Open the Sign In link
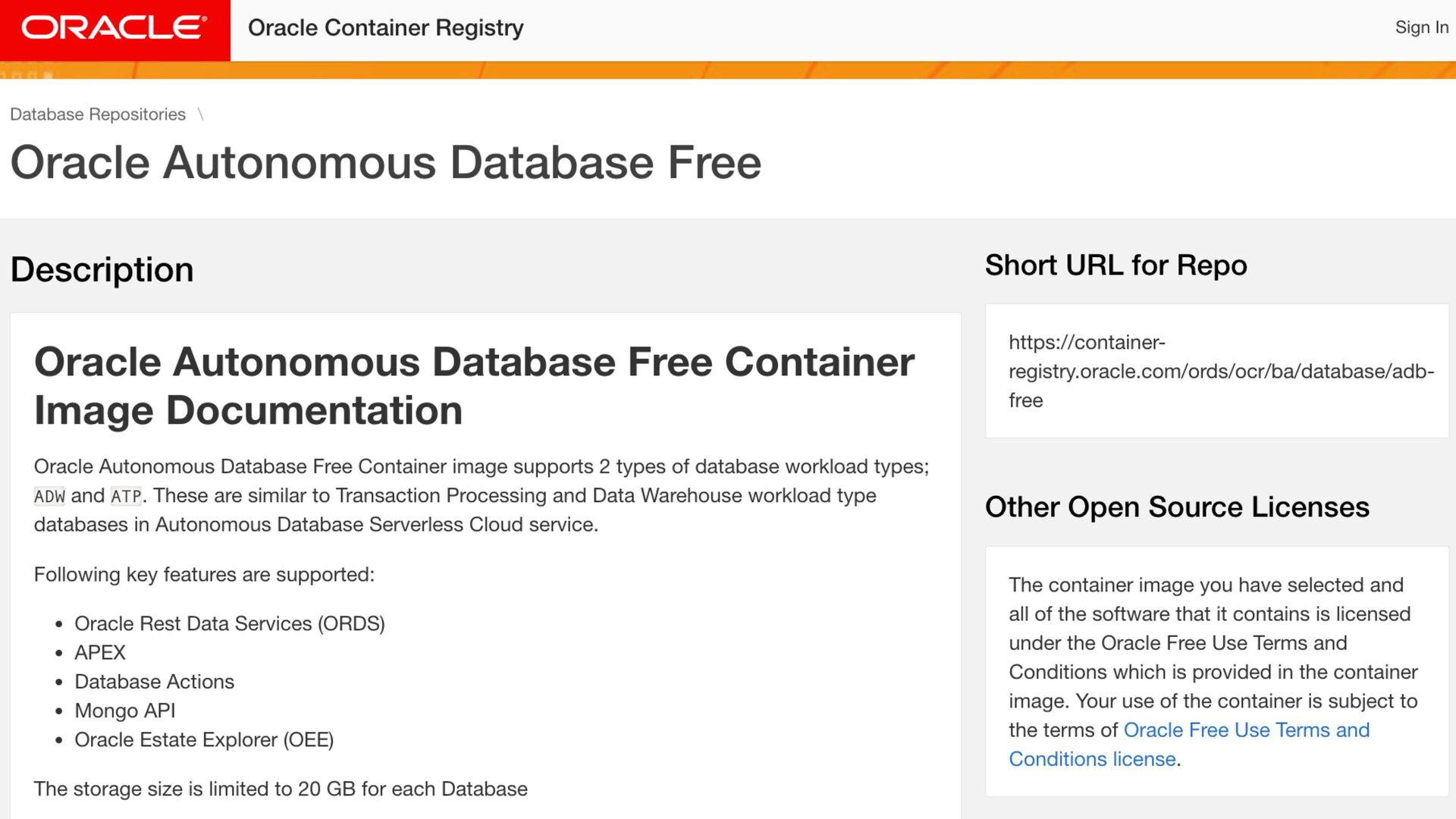Screen dimensions: 1456x819 [x=1421, y=27]
